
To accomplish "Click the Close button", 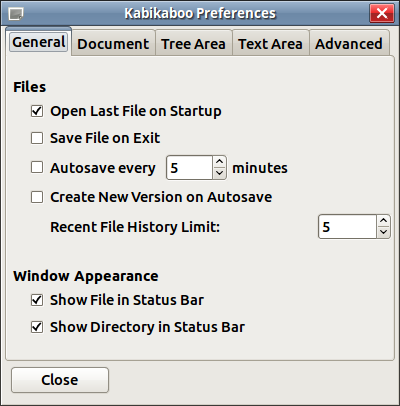I will coord(60,380).
